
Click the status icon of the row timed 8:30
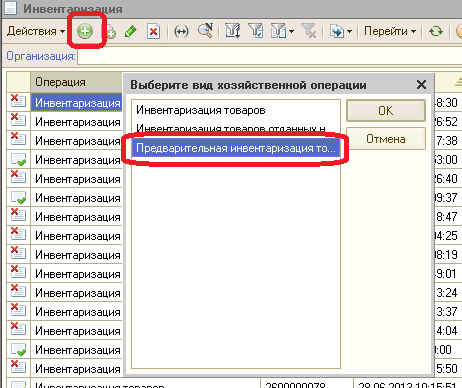coord(18,101)
